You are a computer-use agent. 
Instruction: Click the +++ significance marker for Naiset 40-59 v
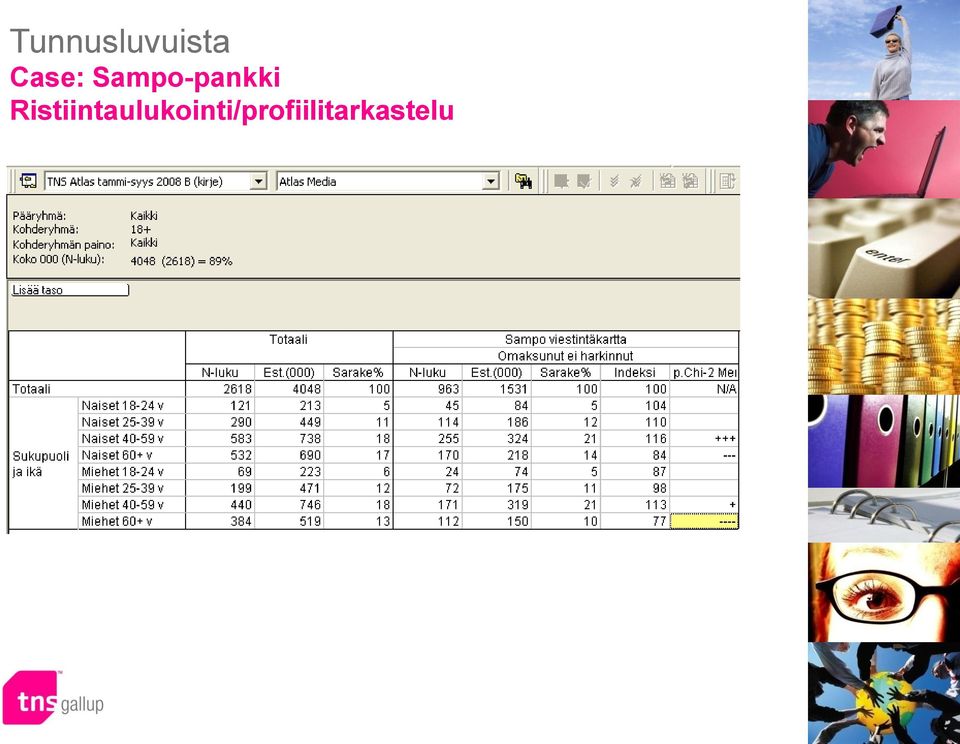tap(725, 438)
